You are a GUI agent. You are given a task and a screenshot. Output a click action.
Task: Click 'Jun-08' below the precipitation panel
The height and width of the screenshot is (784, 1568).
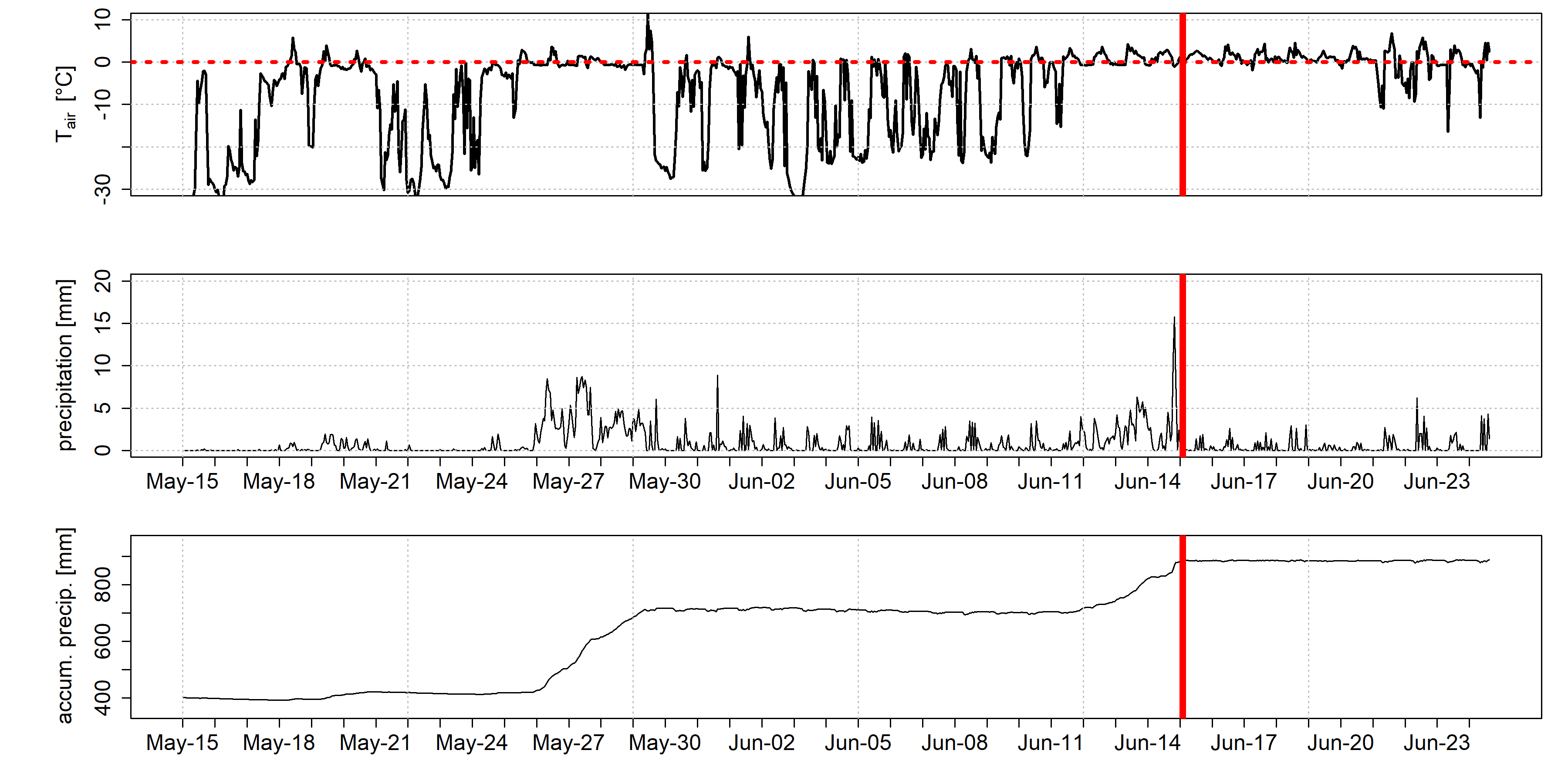click(954, 481)
